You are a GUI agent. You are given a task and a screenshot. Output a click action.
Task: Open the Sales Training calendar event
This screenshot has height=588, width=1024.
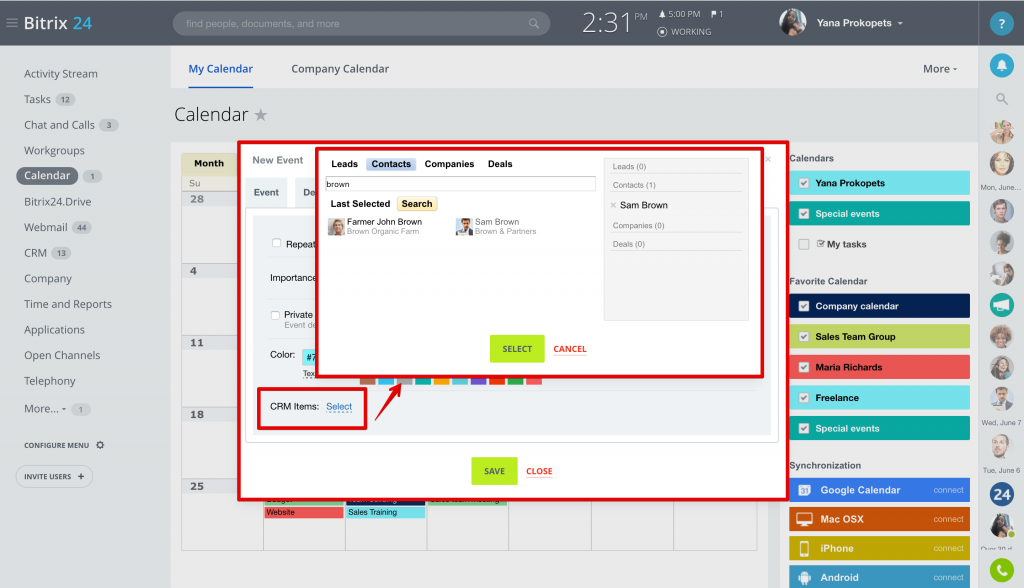click(385, 512)
